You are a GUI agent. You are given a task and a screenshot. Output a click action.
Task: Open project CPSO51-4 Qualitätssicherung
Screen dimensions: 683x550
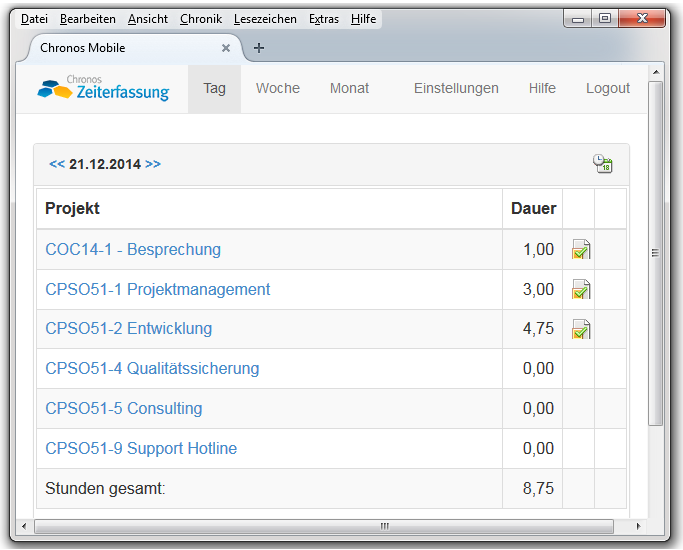152,369
